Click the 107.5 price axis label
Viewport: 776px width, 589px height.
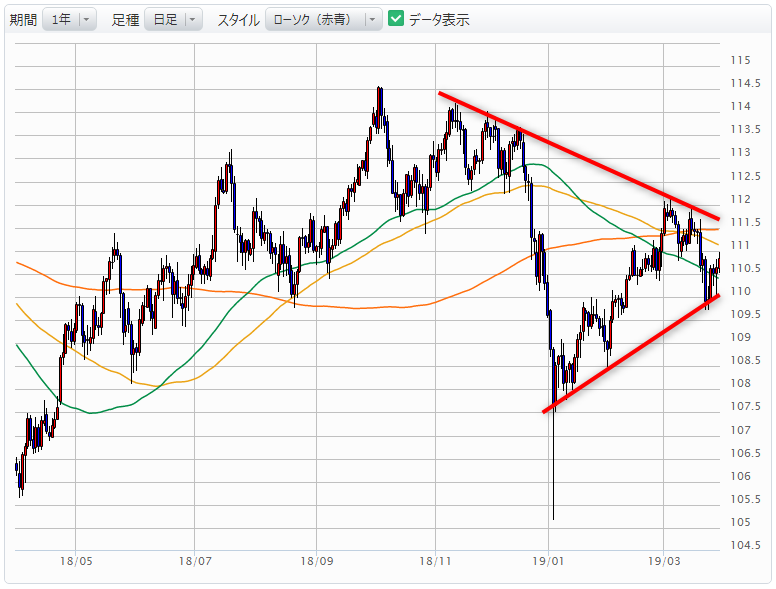click(x=745, y=406)
